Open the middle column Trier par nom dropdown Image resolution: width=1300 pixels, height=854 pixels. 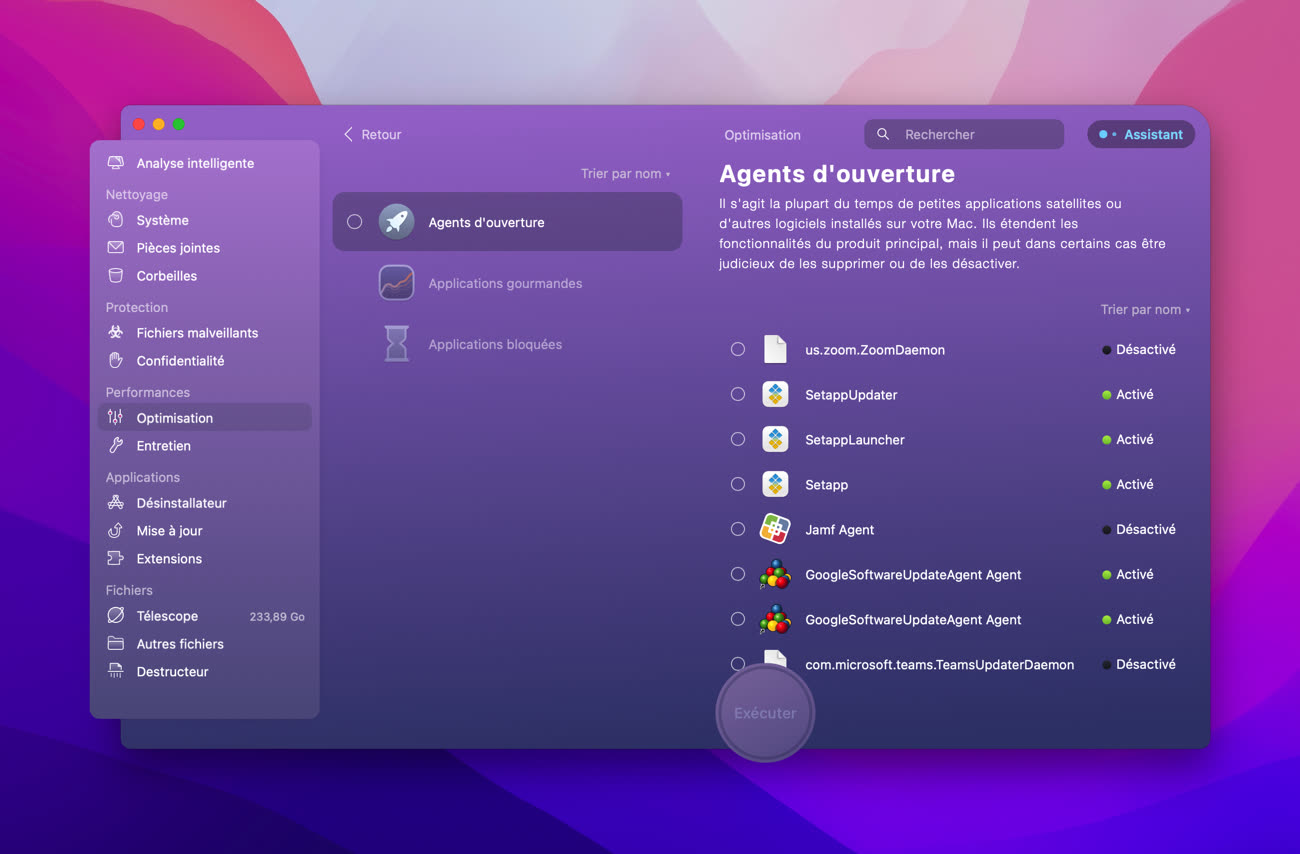click(625, 174)
